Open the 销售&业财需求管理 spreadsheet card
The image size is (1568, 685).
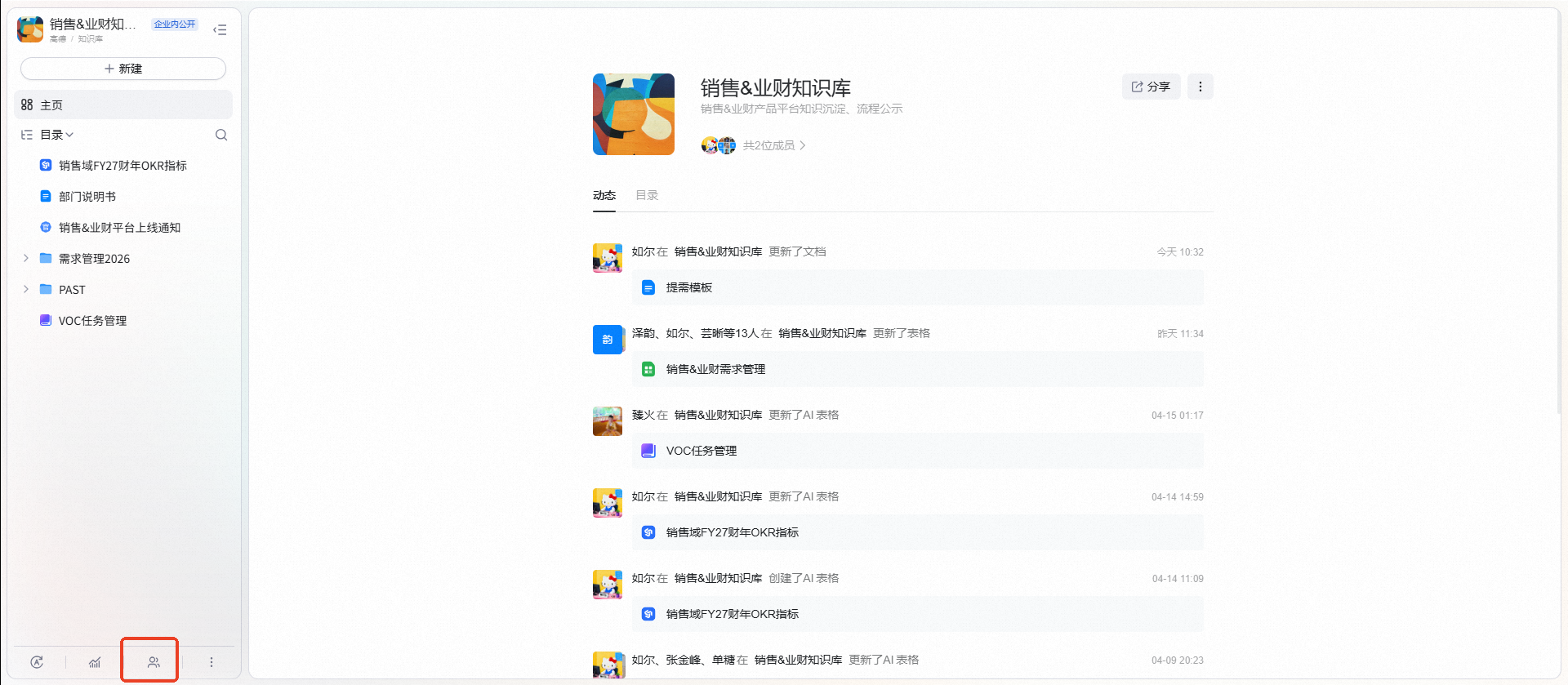click(917, 369)
